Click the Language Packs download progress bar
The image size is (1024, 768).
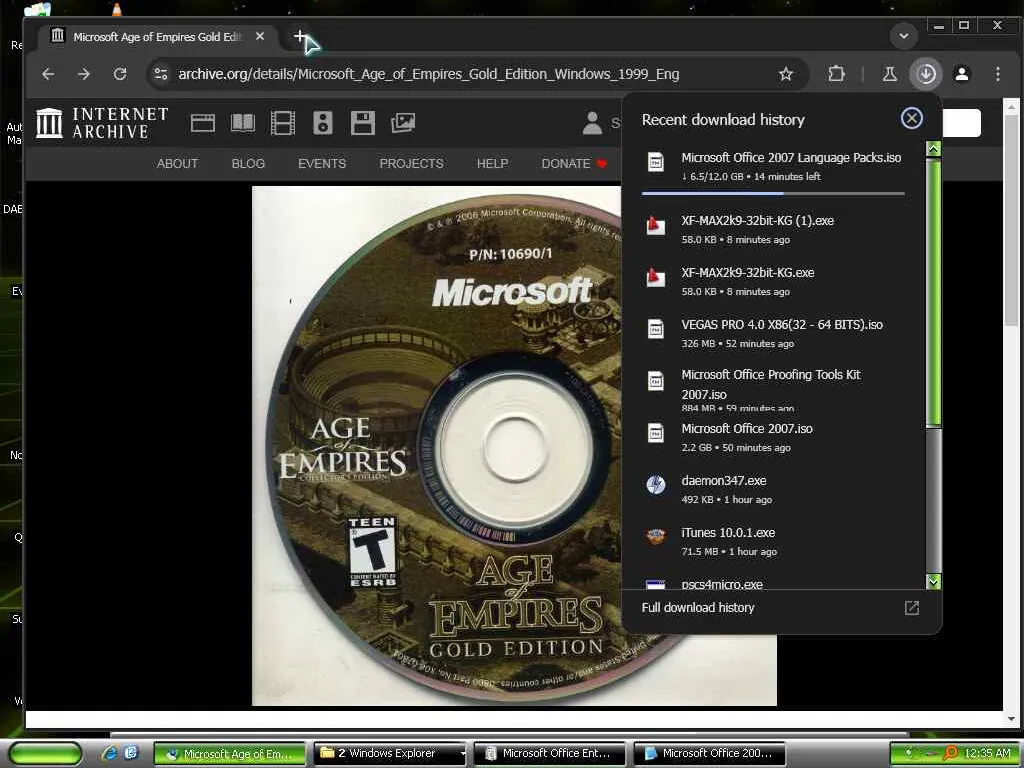[x=773, y=193]
